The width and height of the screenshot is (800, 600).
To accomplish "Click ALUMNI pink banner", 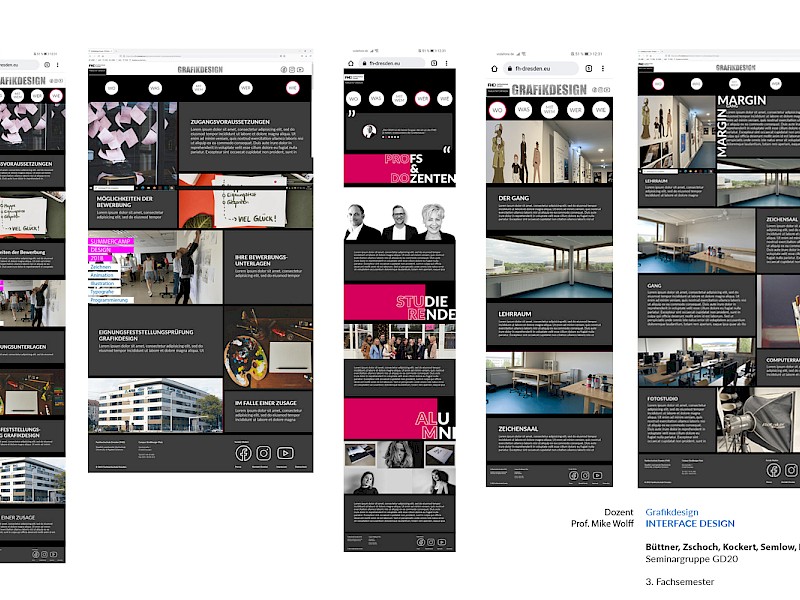I will pos(399,418).
